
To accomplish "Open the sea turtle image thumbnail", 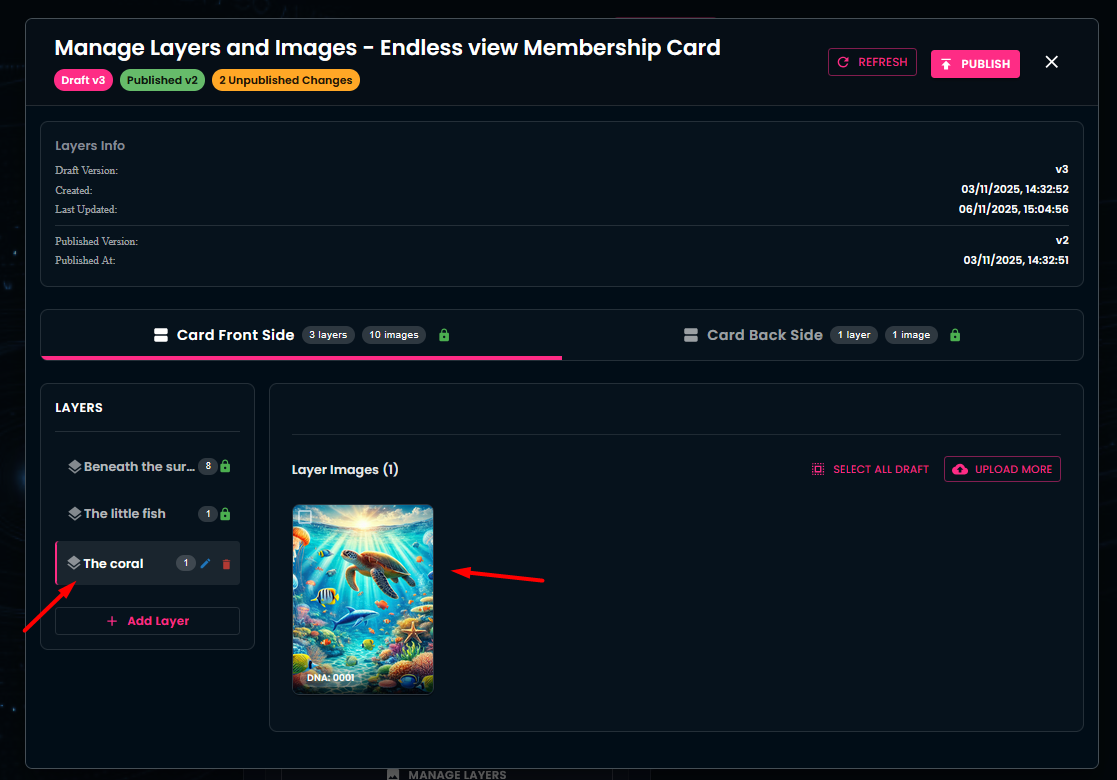I will coord(362,600).
